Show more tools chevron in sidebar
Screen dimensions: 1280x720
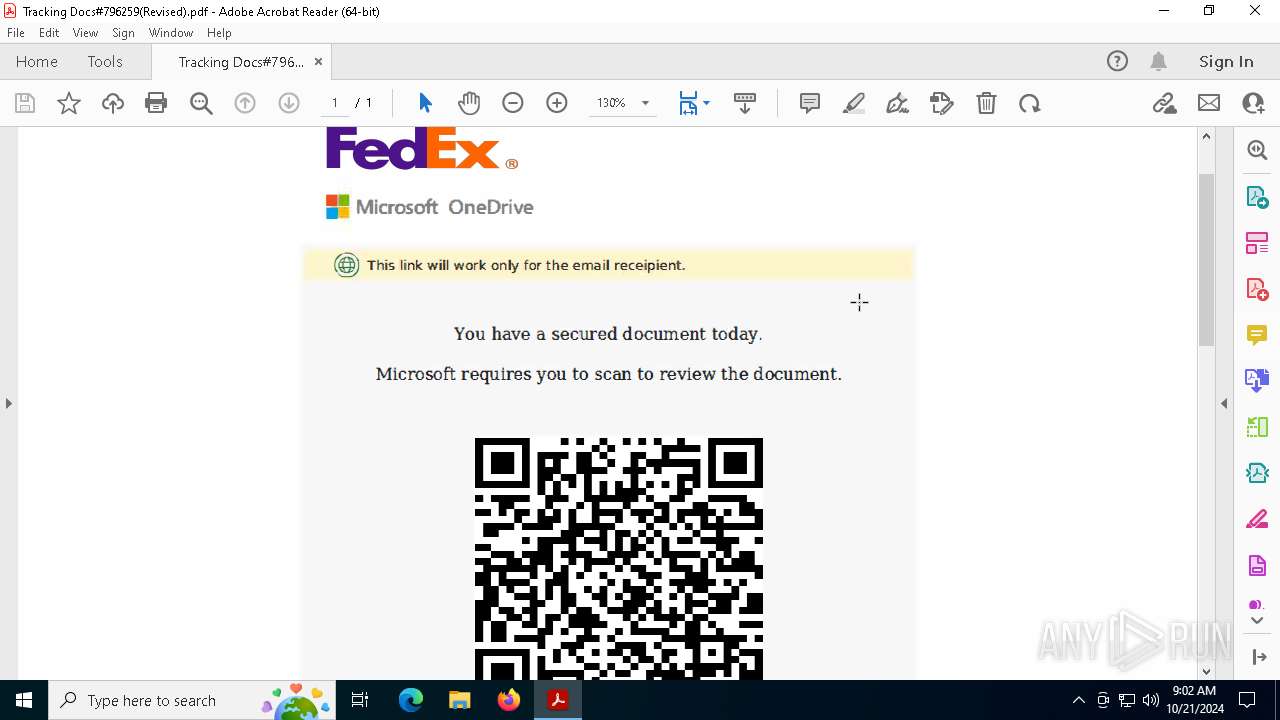1257,621
